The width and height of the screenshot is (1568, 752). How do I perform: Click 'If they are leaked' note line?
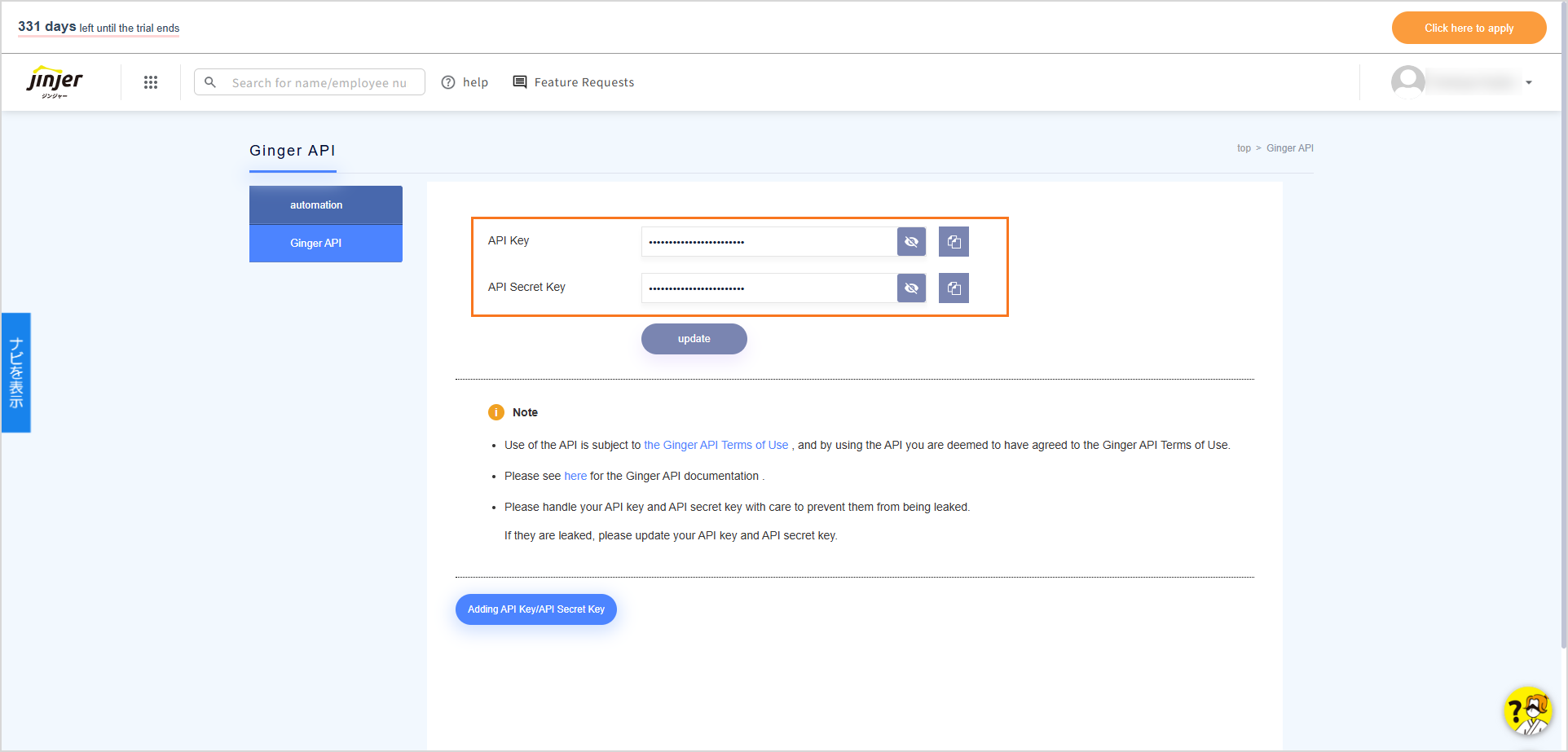coord(671,535)
